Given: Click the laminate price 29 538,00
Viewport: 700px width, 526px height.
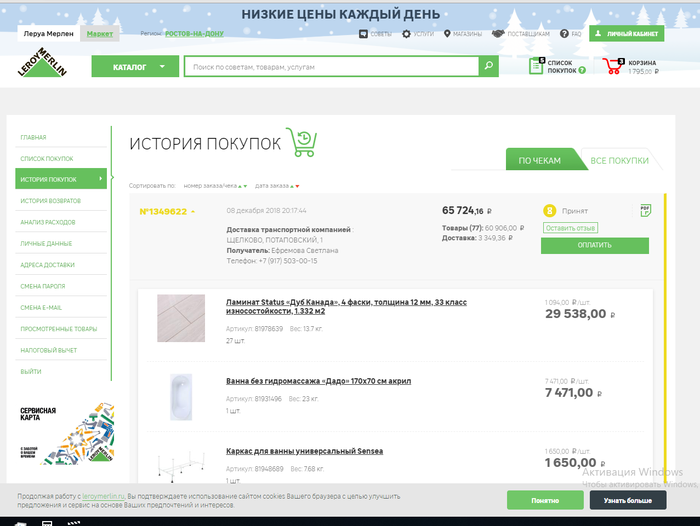Looking at the screenshot, I should [580, 314].
